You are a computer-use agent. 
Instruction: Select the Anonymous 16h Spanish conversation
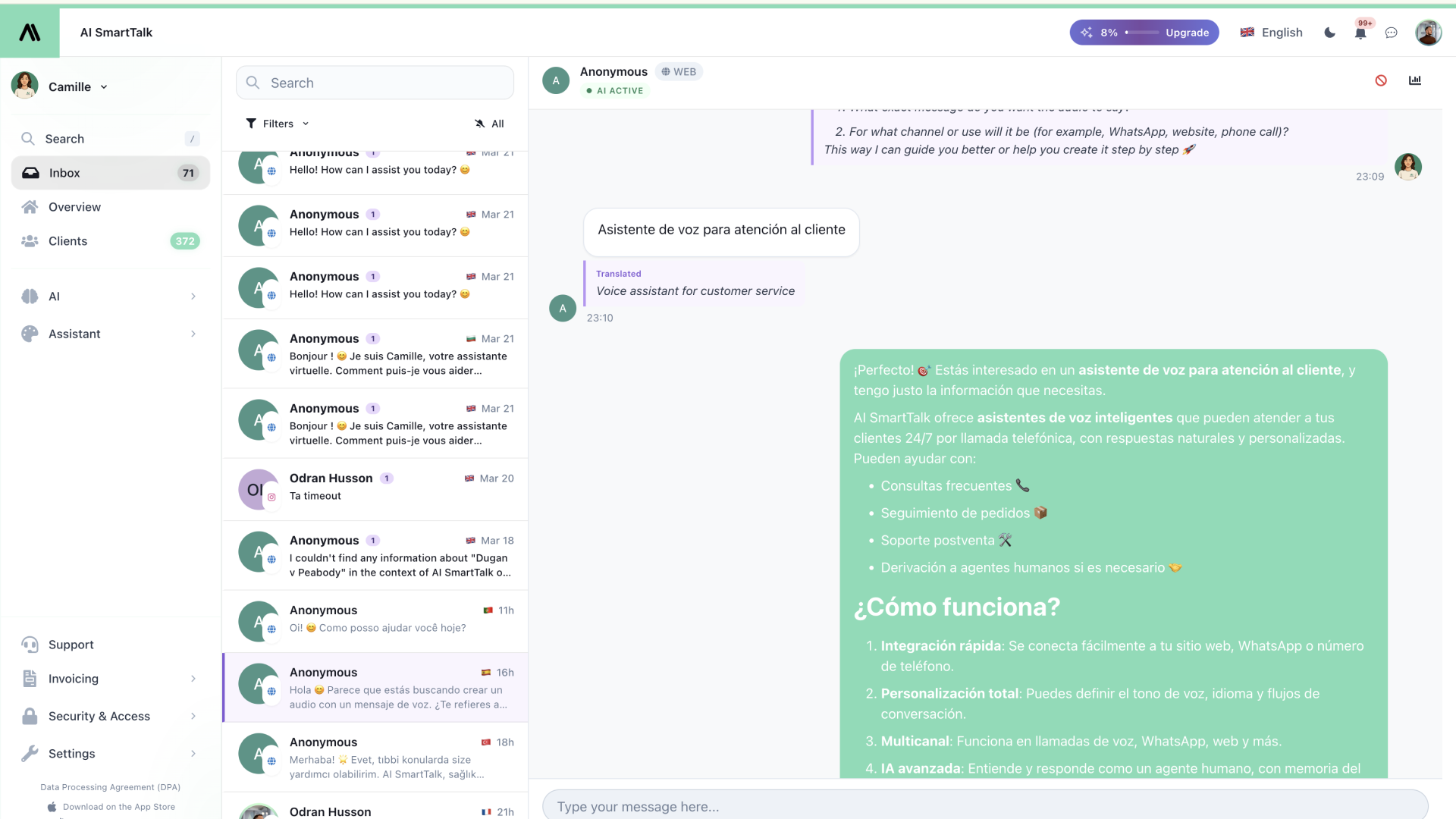pyautogui.click(x=375, y=688)
